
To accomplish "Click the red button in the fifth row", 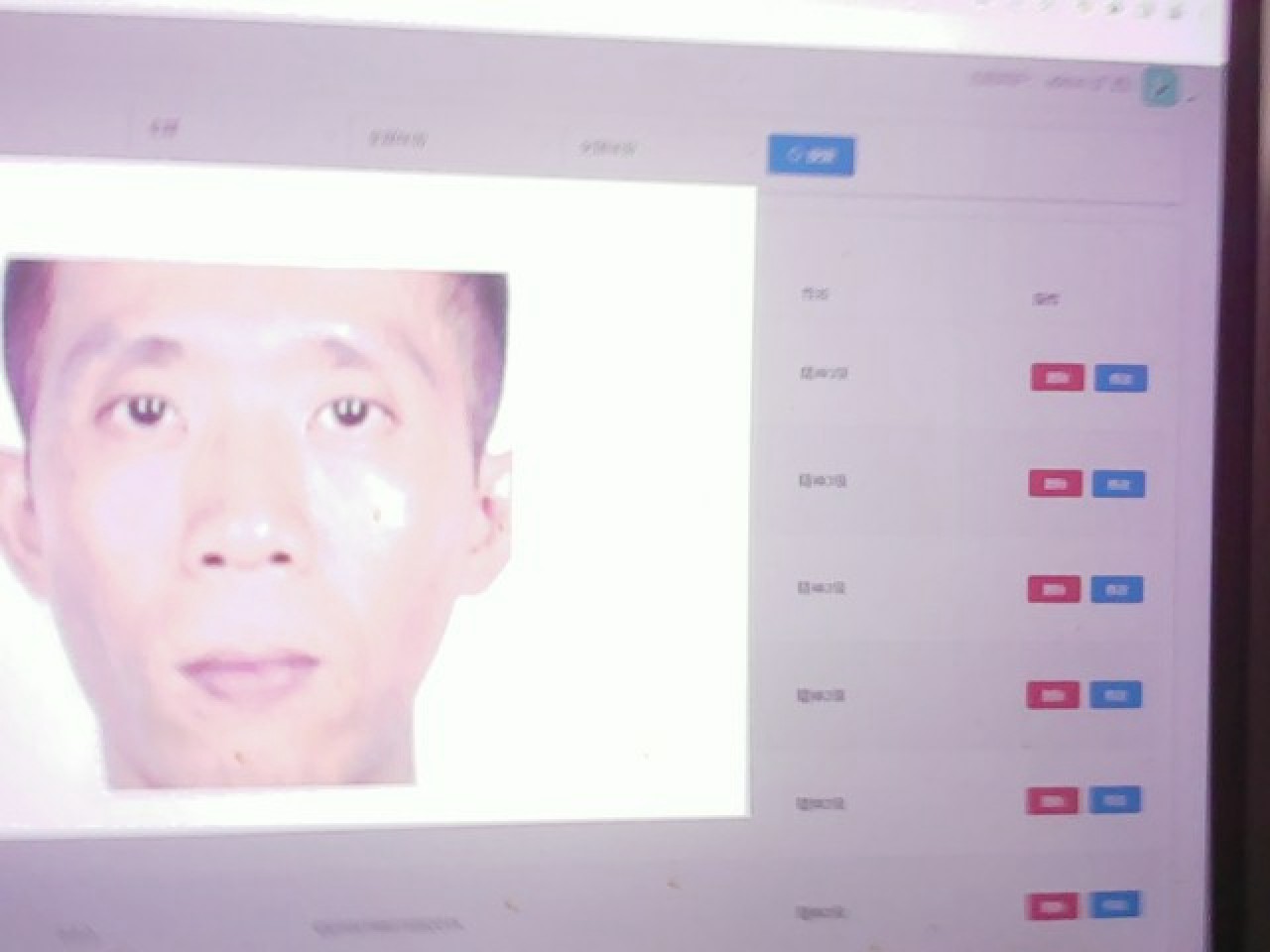I will point(1053,801).
